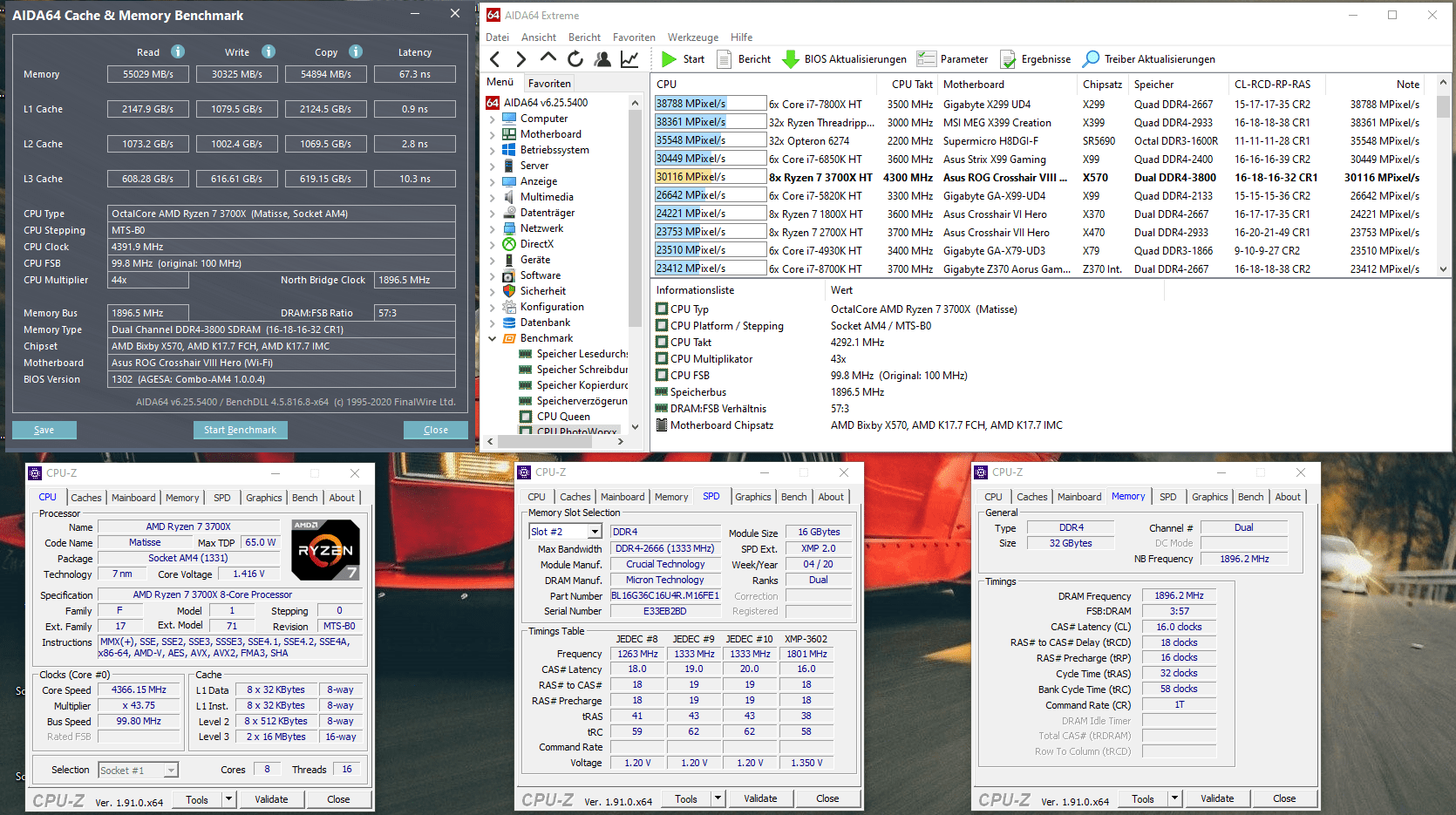
Task: Collapse the Benchmark tree node
Action: pos(493,338)
